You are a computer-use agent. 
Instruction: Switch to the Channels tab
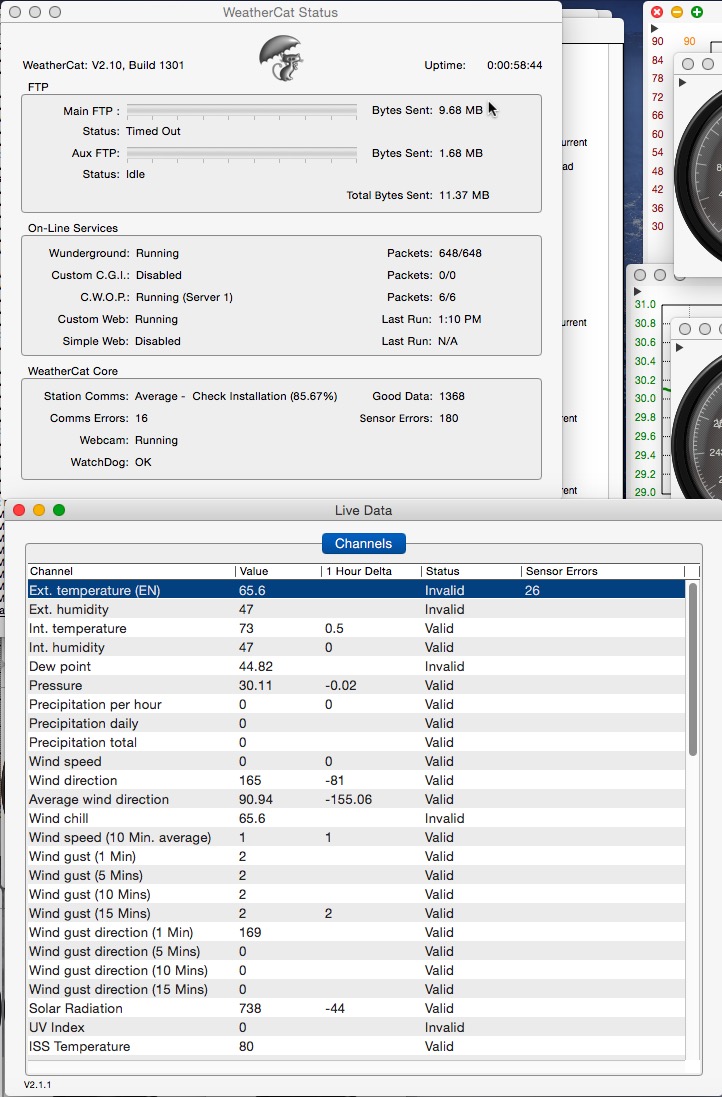pyautogui.click(x=363, y=544)
